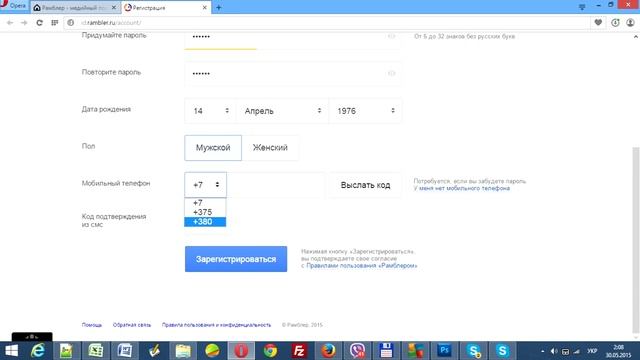The height and width of the screenshot is (360, 640).
Task: Open the Правилами пользования «Рамблером» link
Action: (362, 266)
